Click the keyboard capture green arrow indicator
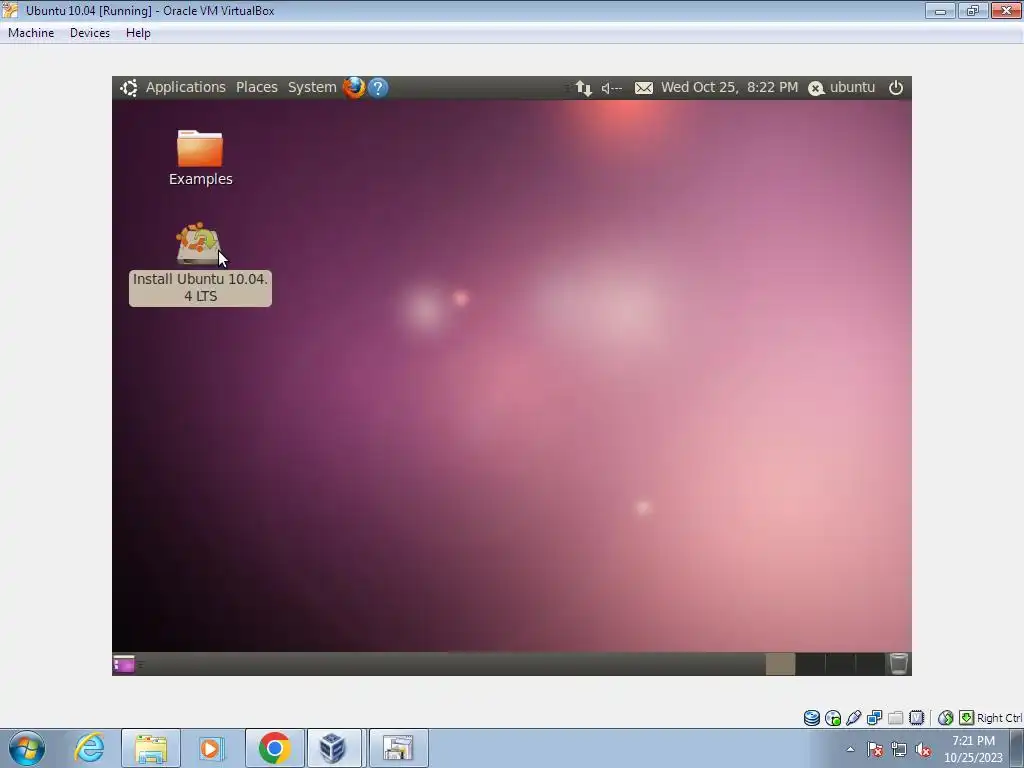Viewport: 1024px width, 768px height. pyautogui.click(x=967, y=718)
